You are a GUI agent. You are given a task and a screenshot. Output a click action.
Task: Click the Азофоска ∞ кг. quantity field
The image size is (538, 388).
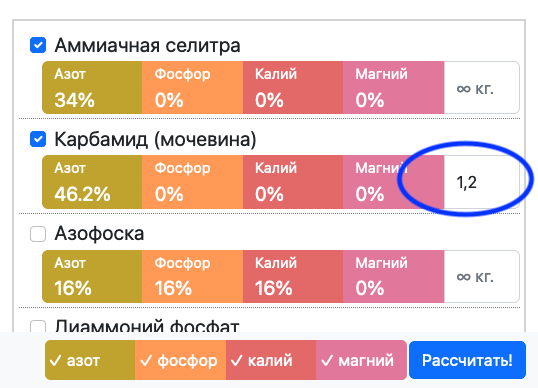click(x=482, y=277)
